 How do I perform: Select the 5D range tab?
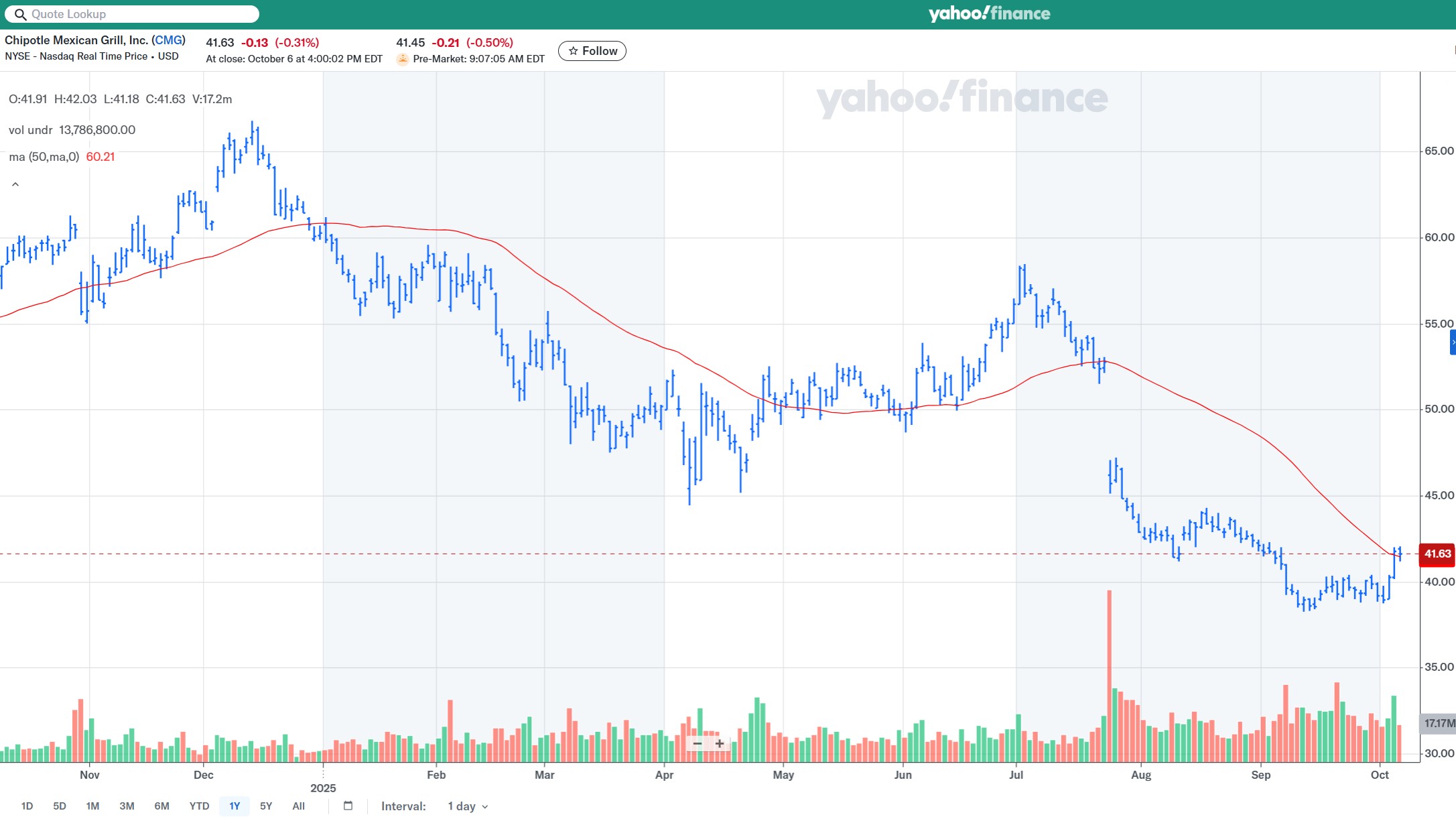pos(60,806)
